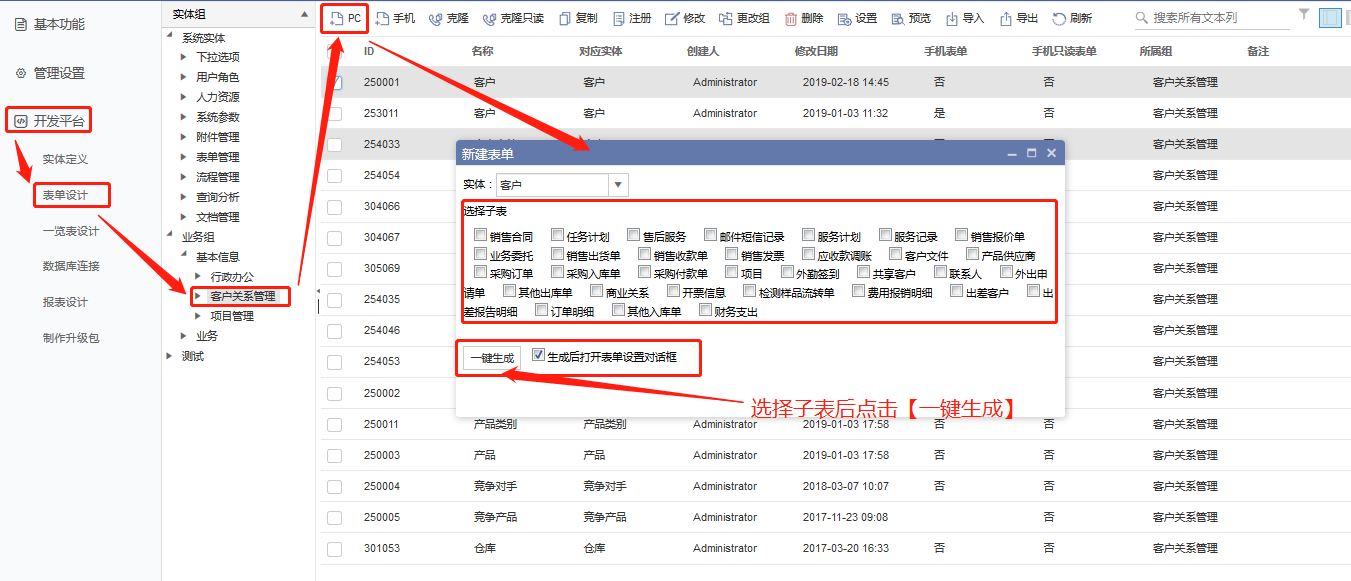Click the PC new form toolbar icon
This screenshot has width=1351, height=581.
coord(337,18)
